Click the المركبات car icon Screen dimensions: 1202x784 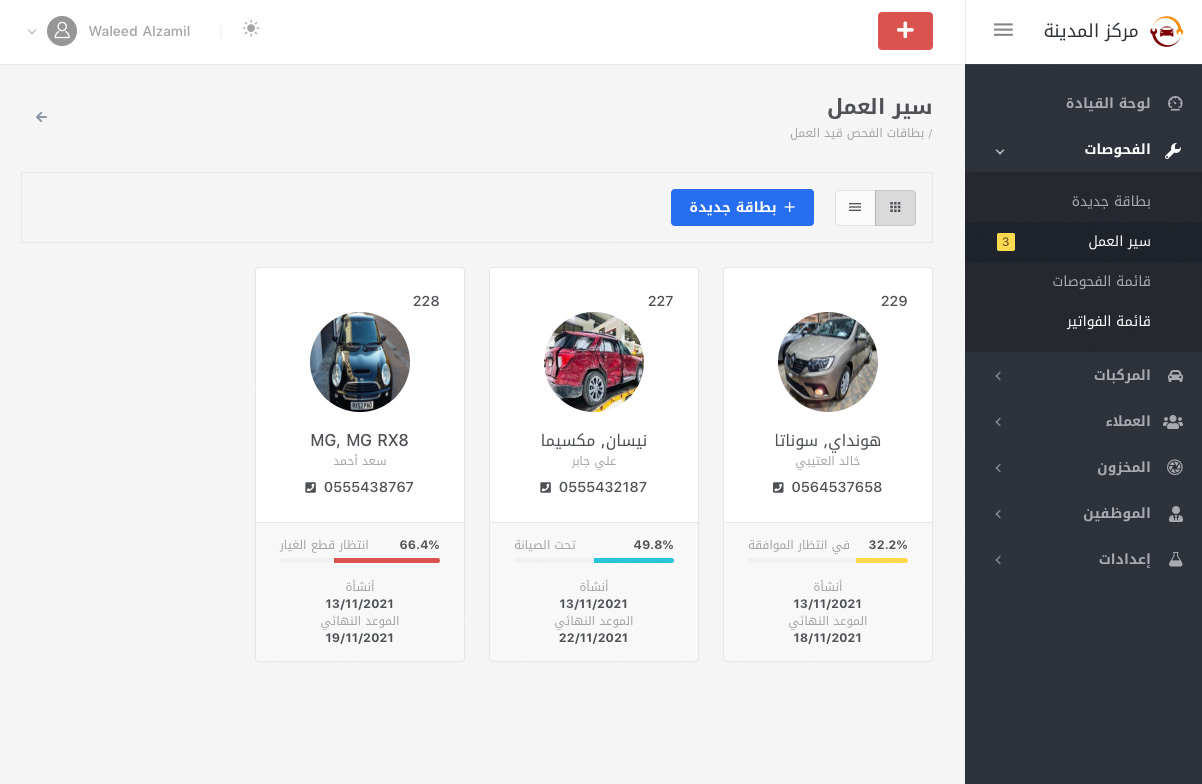[x=1175, y=376]
